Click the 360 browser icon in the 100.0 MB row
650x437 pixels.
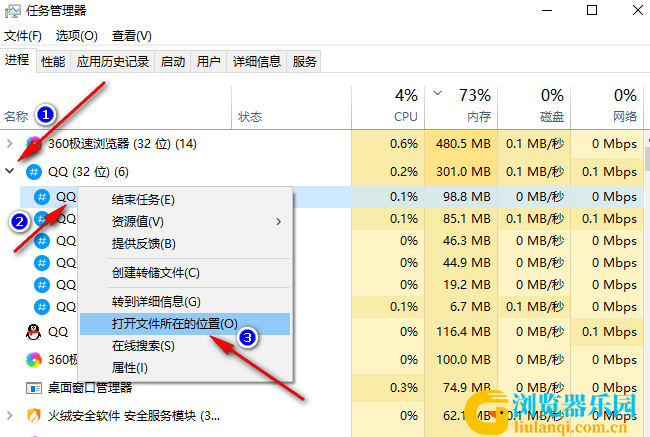(34, 359)
